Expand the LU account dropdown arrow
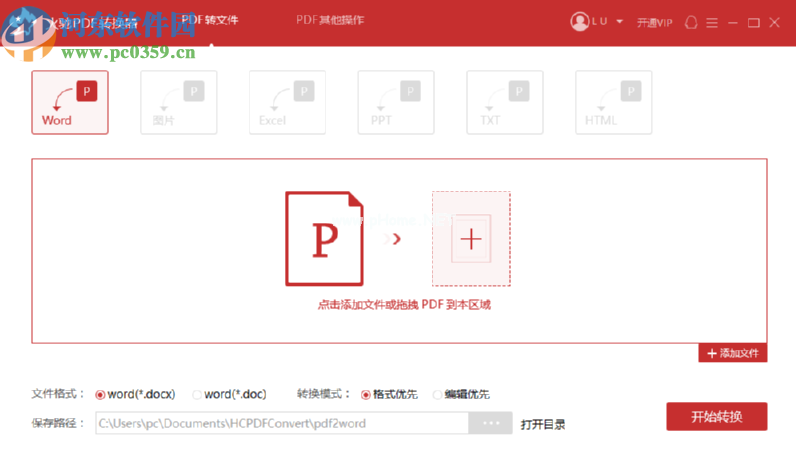This screenshot has width=796, height=457. pos(620,22)
